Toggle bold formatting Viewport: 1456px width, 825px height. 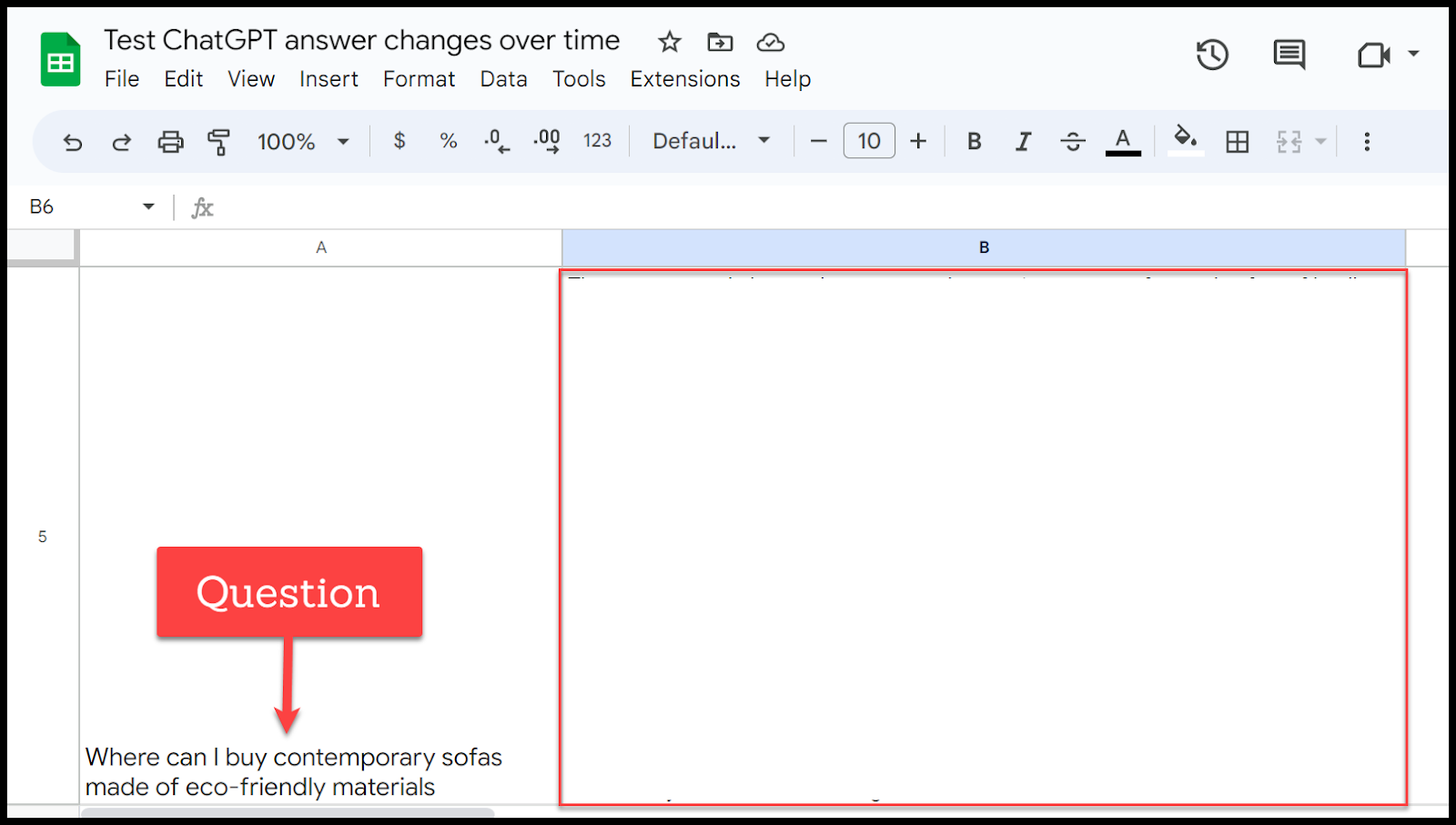pyautogui.click(x=974, y=142)
